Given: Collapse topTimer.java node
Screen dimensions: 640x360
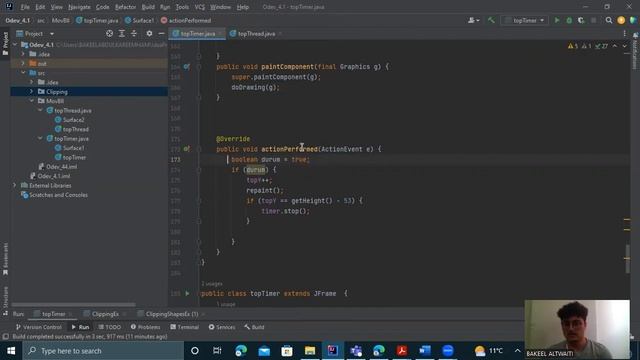Looking at the screenshot, I should [40, 138].
